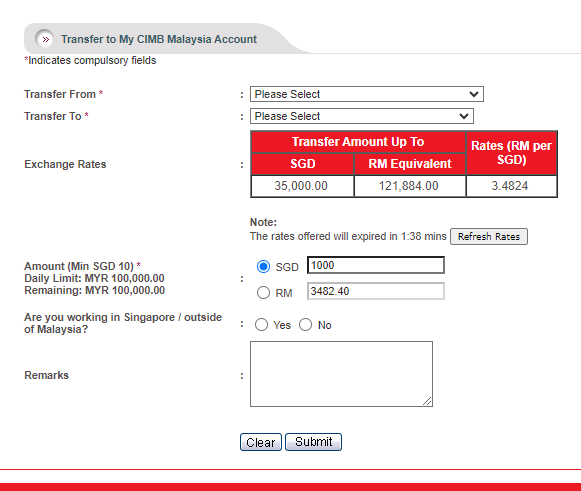581x491 pixels.
Task: Click the Clear button
Action: coord(261,442)
